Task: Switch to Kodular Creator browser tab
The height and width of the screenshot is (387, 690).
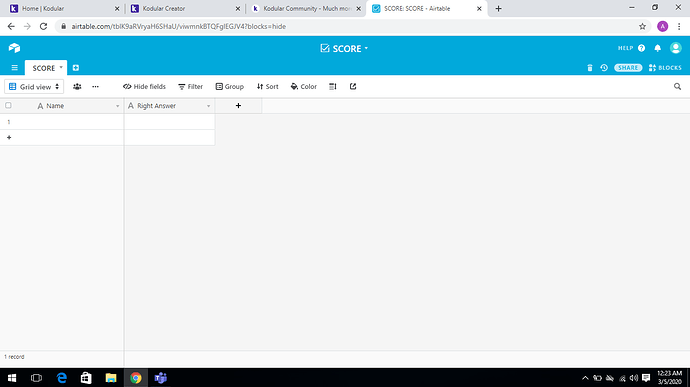Action: (x=185, y=8)
